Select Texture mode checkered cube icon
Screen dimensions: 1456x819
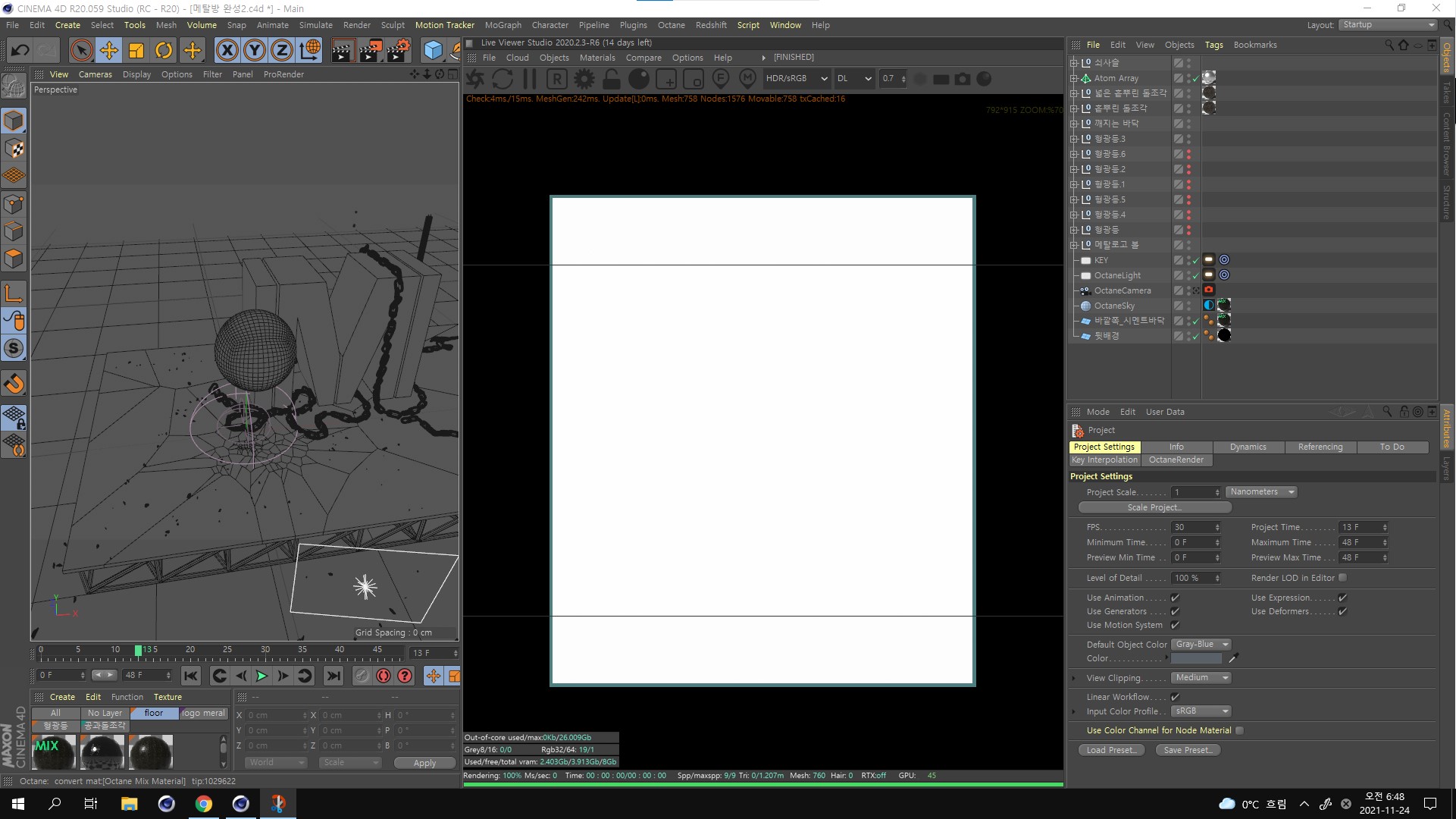pos(14,149)
